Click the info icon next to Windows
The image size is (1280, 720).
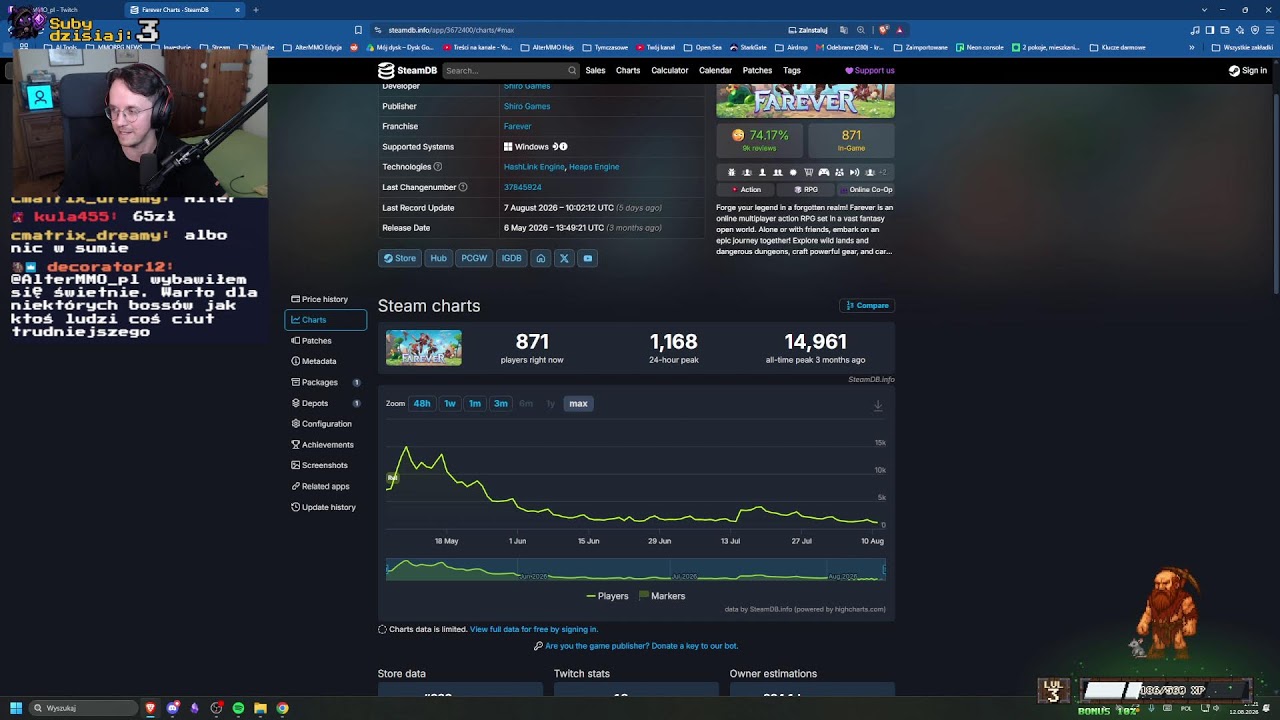563,147
